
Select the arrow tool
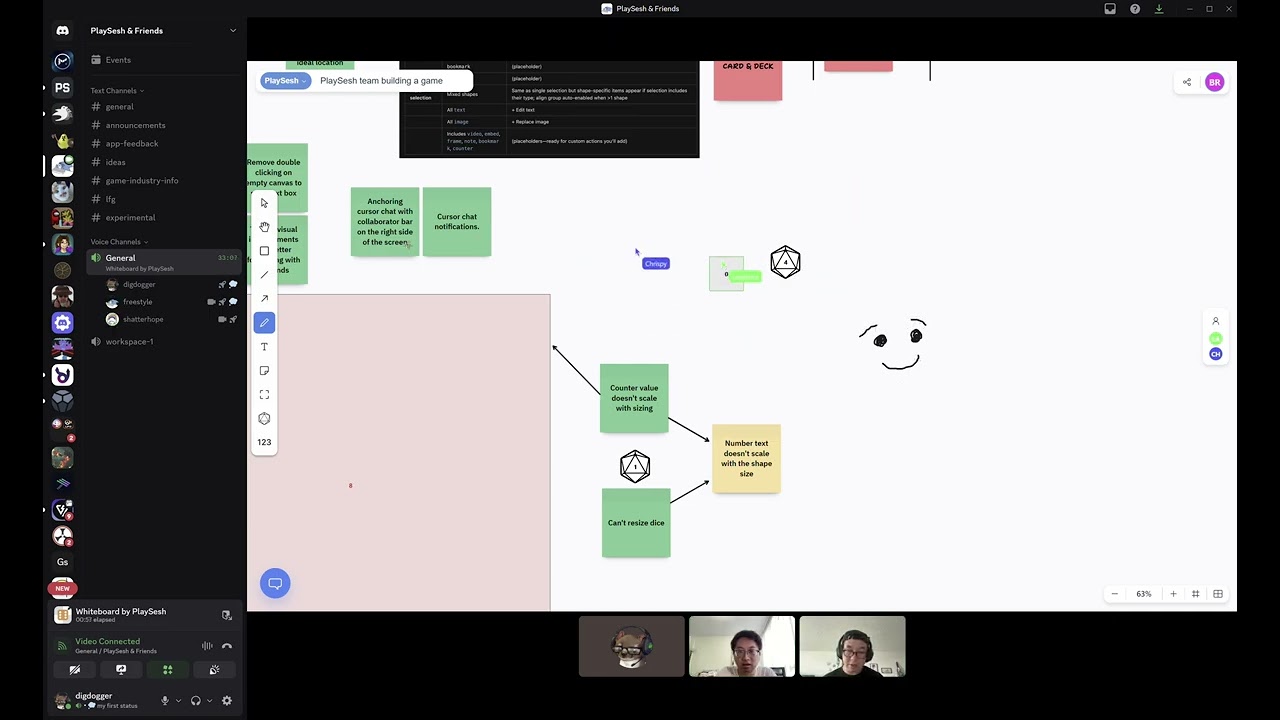(x=264, y=298)
